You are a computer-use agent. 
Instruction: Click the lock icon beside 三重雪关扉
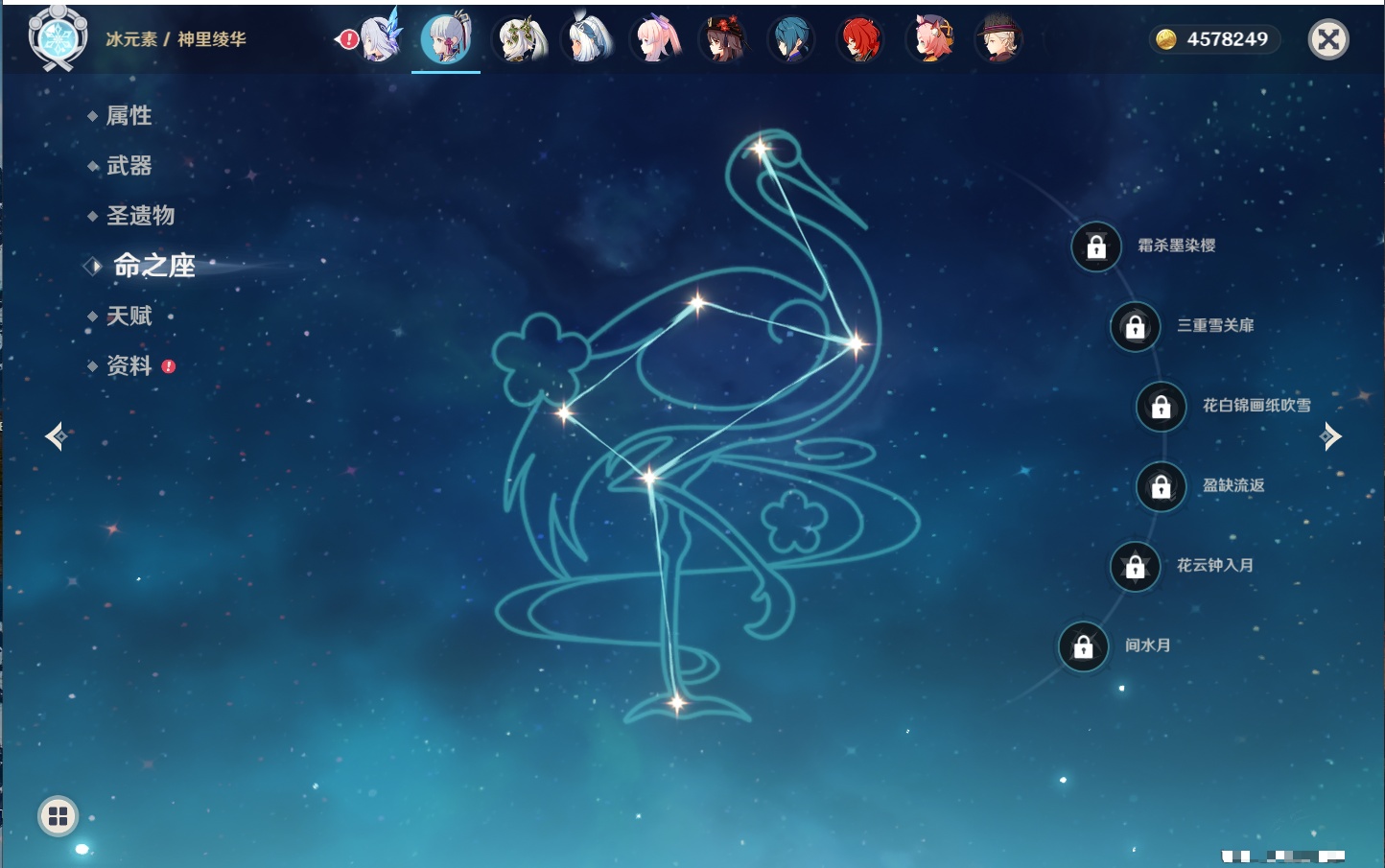point(1135,327)
